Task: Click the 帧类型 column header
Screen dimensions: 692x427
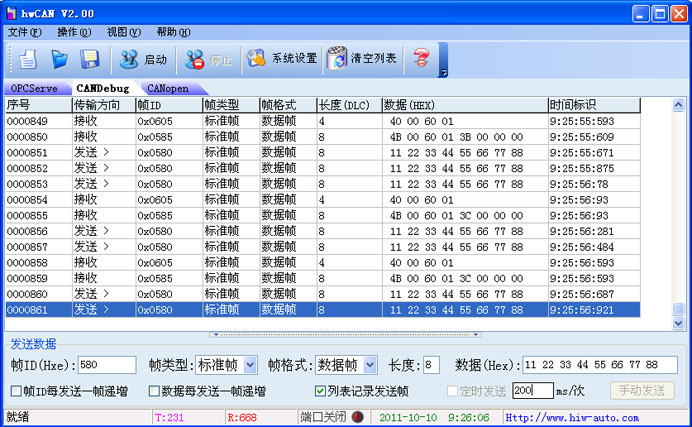Action: [x=231, y=105]
